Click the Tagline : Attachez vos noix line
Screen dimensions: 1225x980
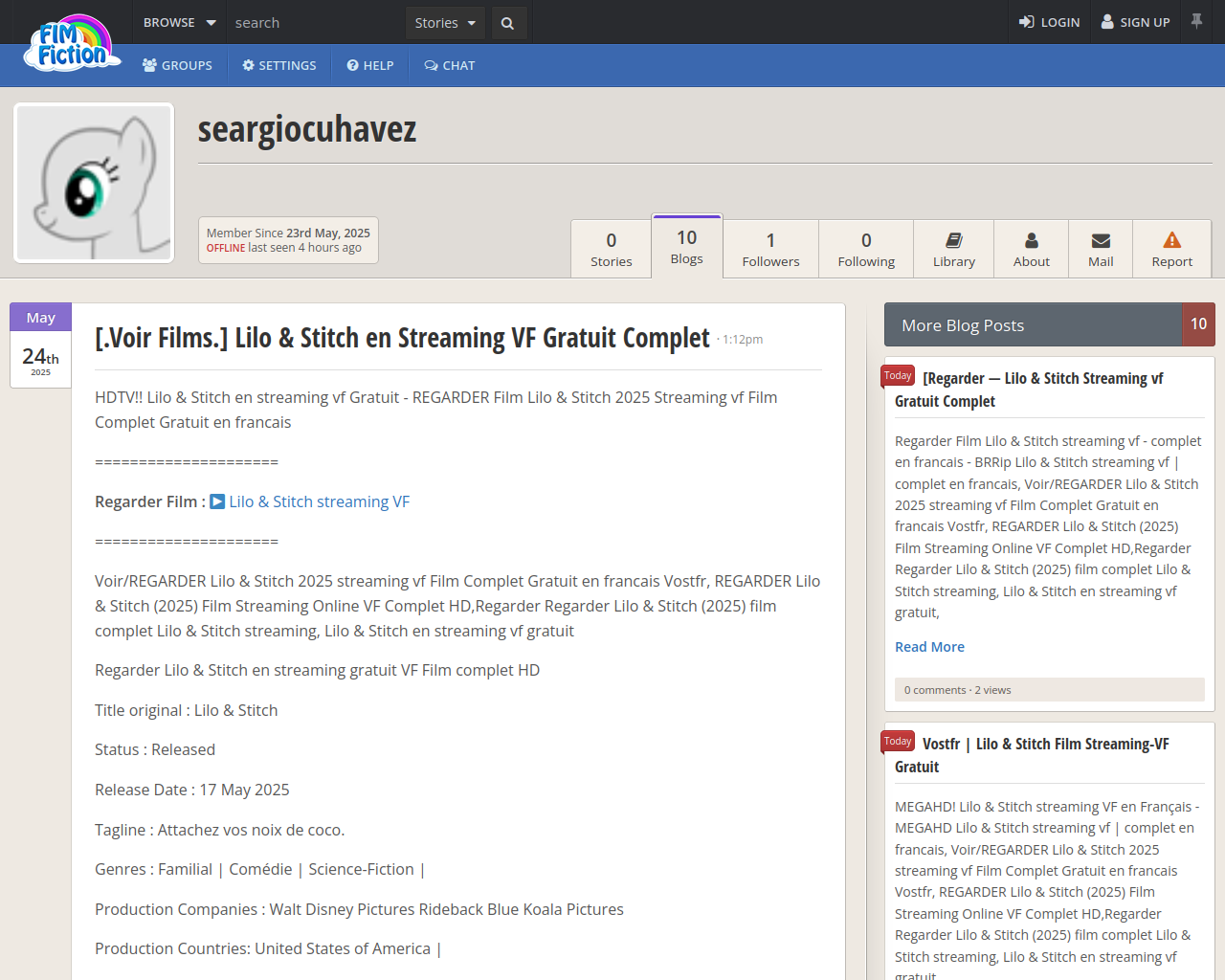pos(220,830)
